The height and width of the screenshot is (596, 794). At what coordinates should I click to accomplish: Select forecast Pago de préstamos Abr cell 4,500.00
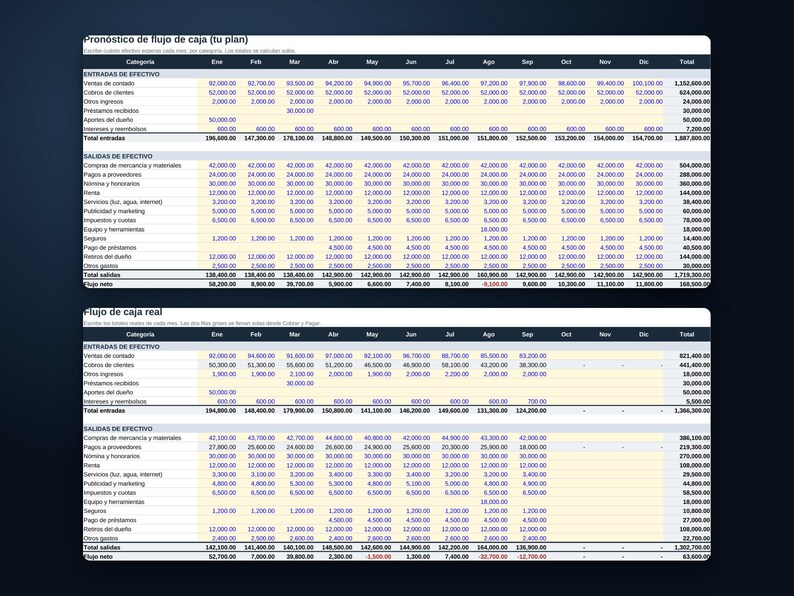[340, 248]
